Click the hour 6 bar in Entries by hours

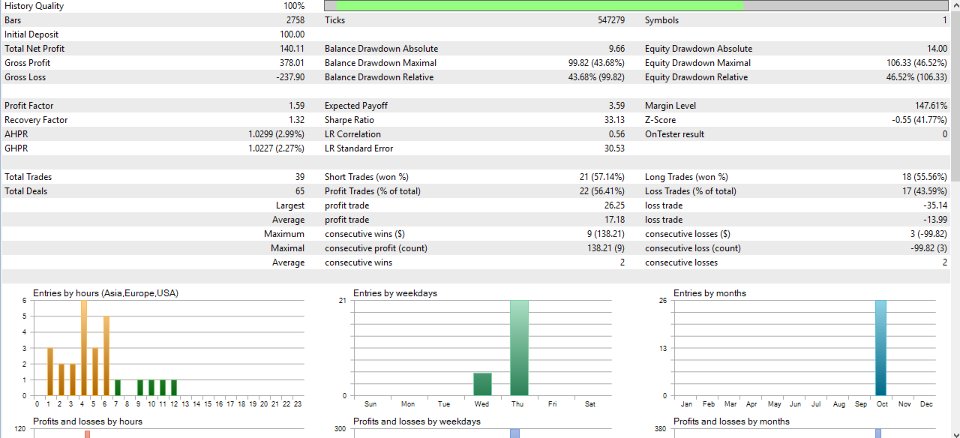coord(107,356)
